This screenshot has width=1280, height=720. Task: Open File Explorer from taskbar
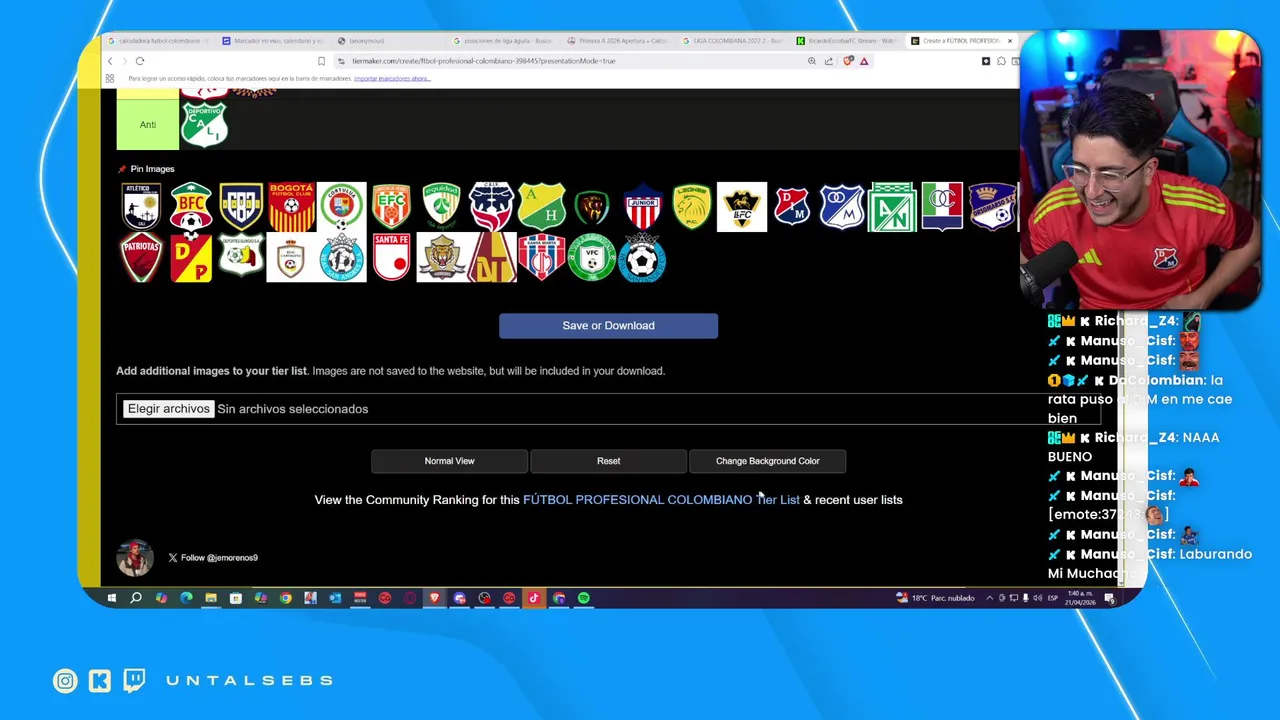click(x=211, y=598)
